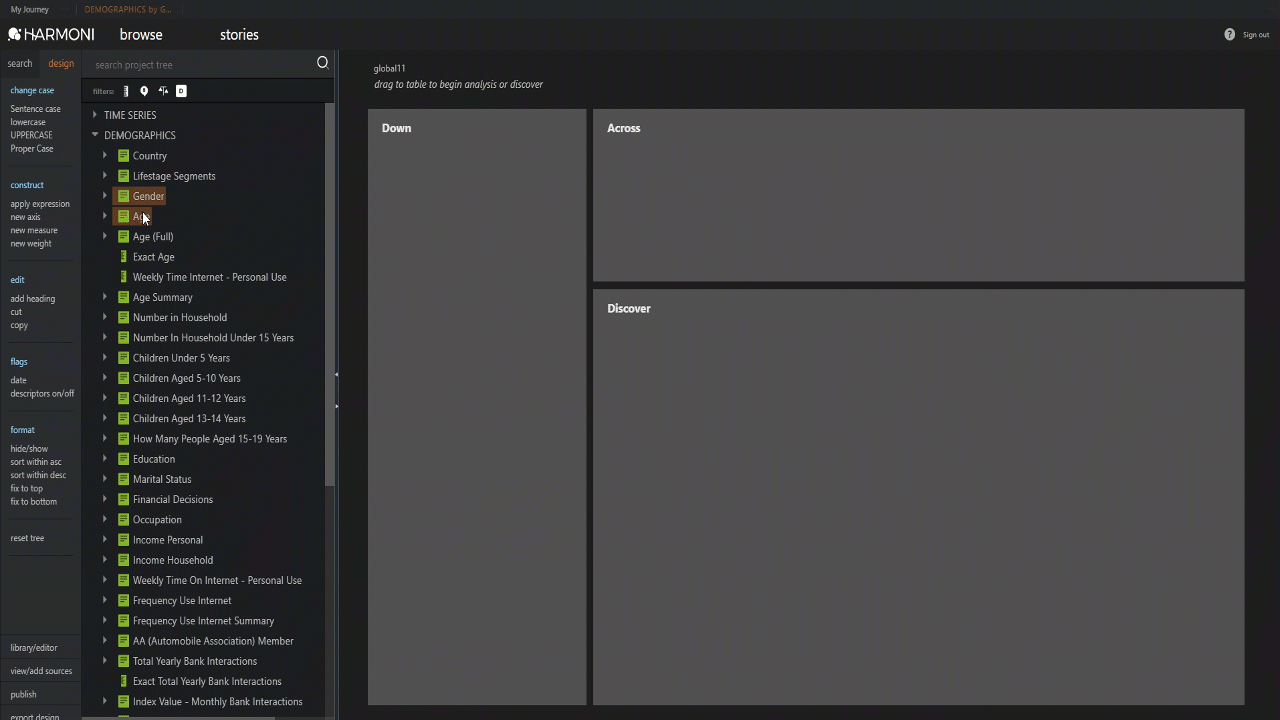1280x720 pixels.
Task: Click the Occupation variable icon
Action: point(123,520)
